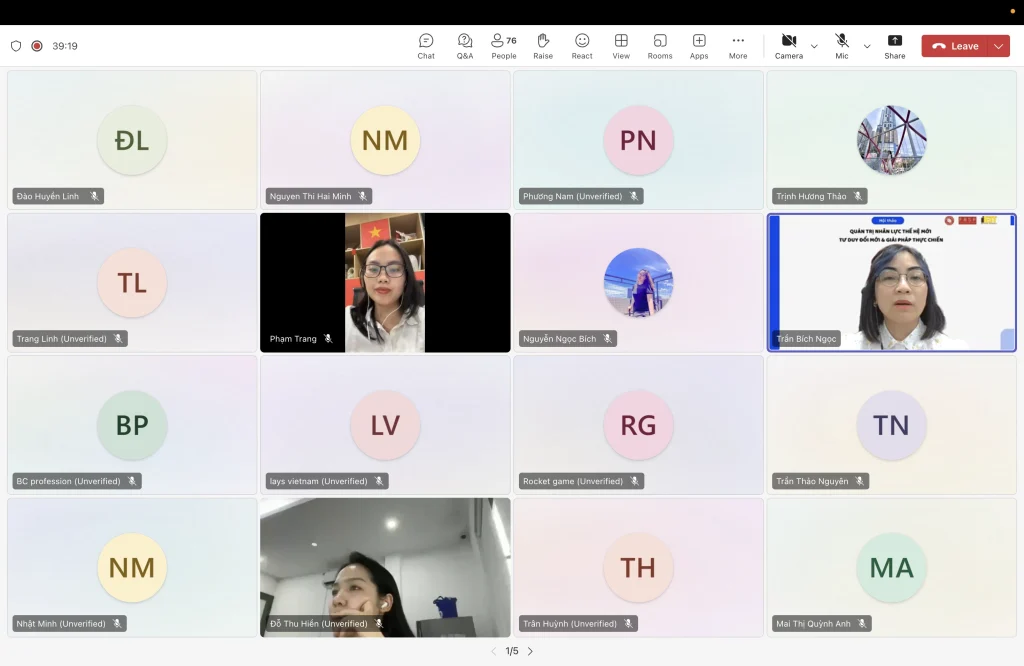This screenshot has width=1024, height=666.
Task: Click the recording indicator icon
Action: 37,46
